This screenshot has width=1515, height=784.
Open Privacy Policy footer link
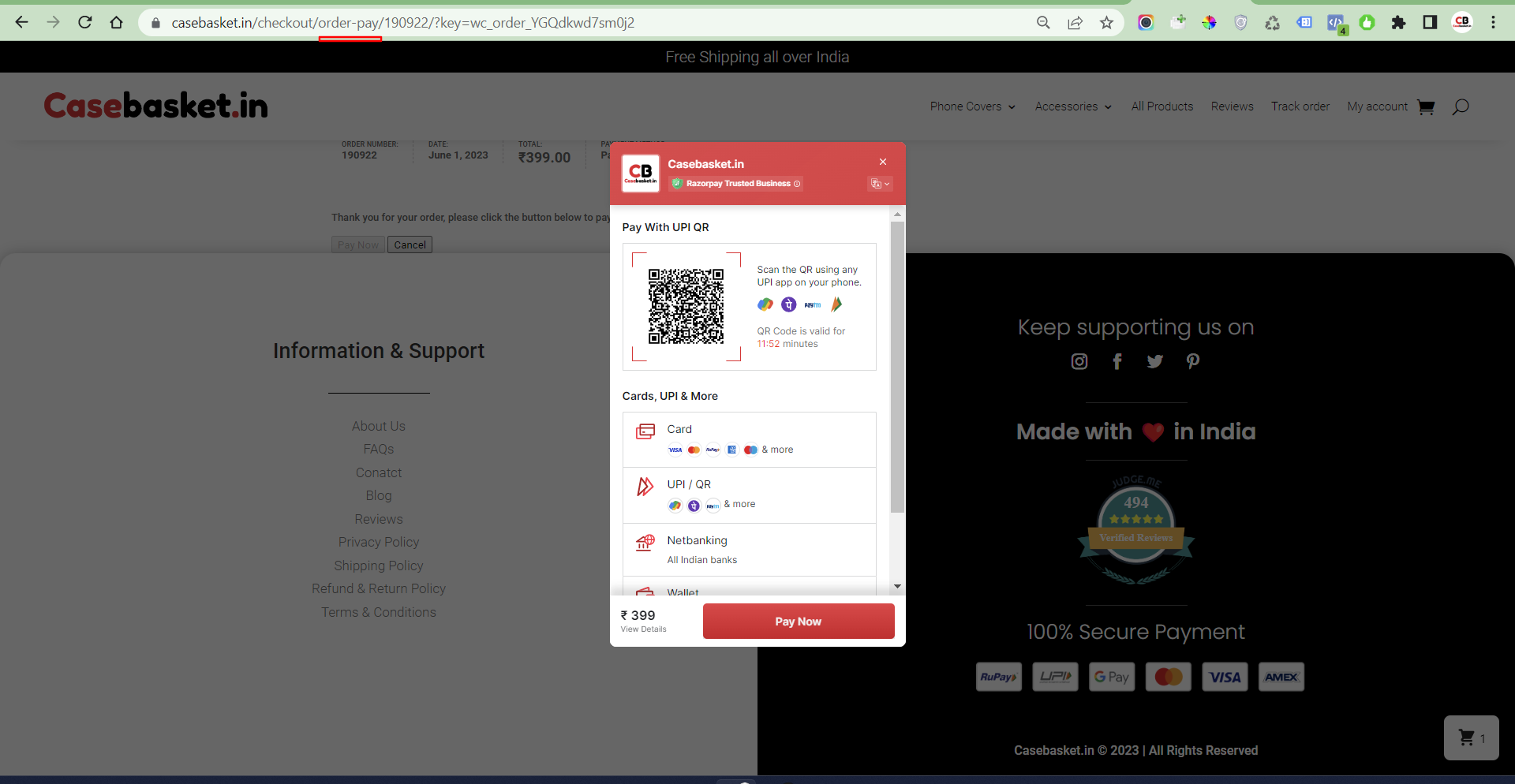click(x=379, y=542)
